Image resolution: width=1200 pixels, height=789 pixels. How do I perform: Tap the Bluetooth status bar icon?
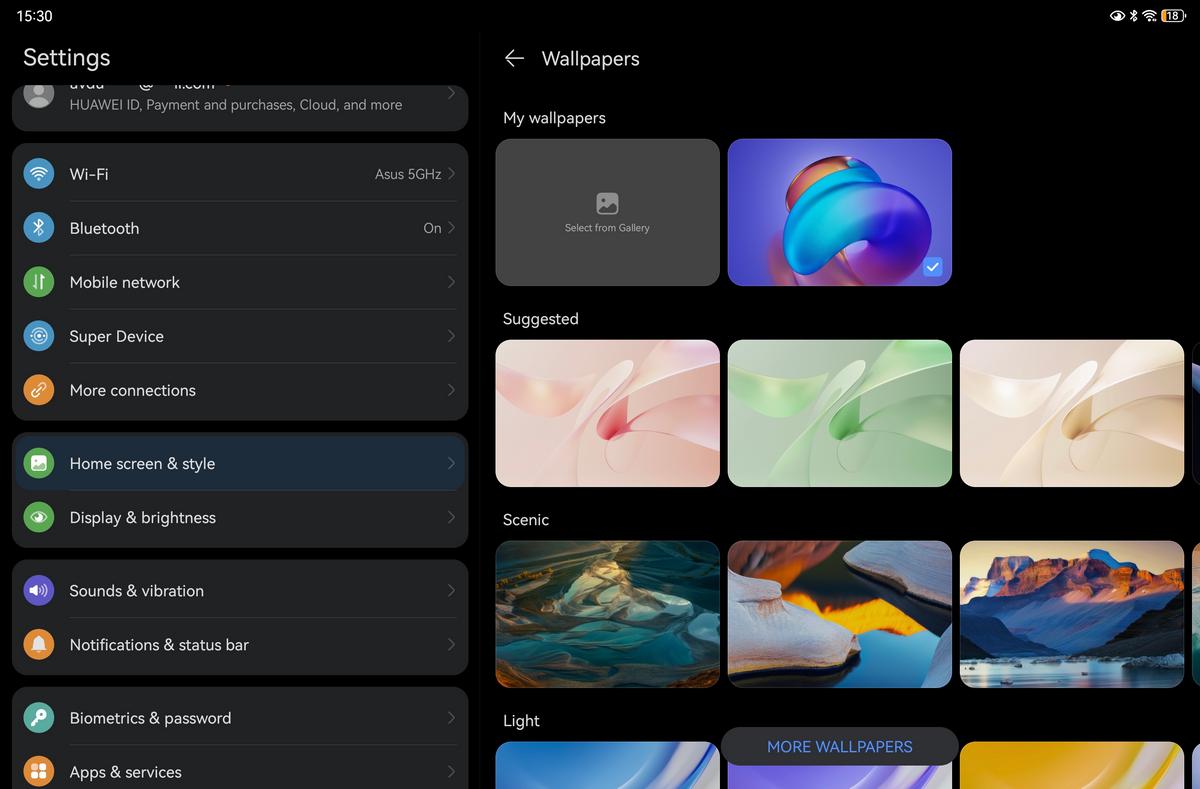(1134, 16)
